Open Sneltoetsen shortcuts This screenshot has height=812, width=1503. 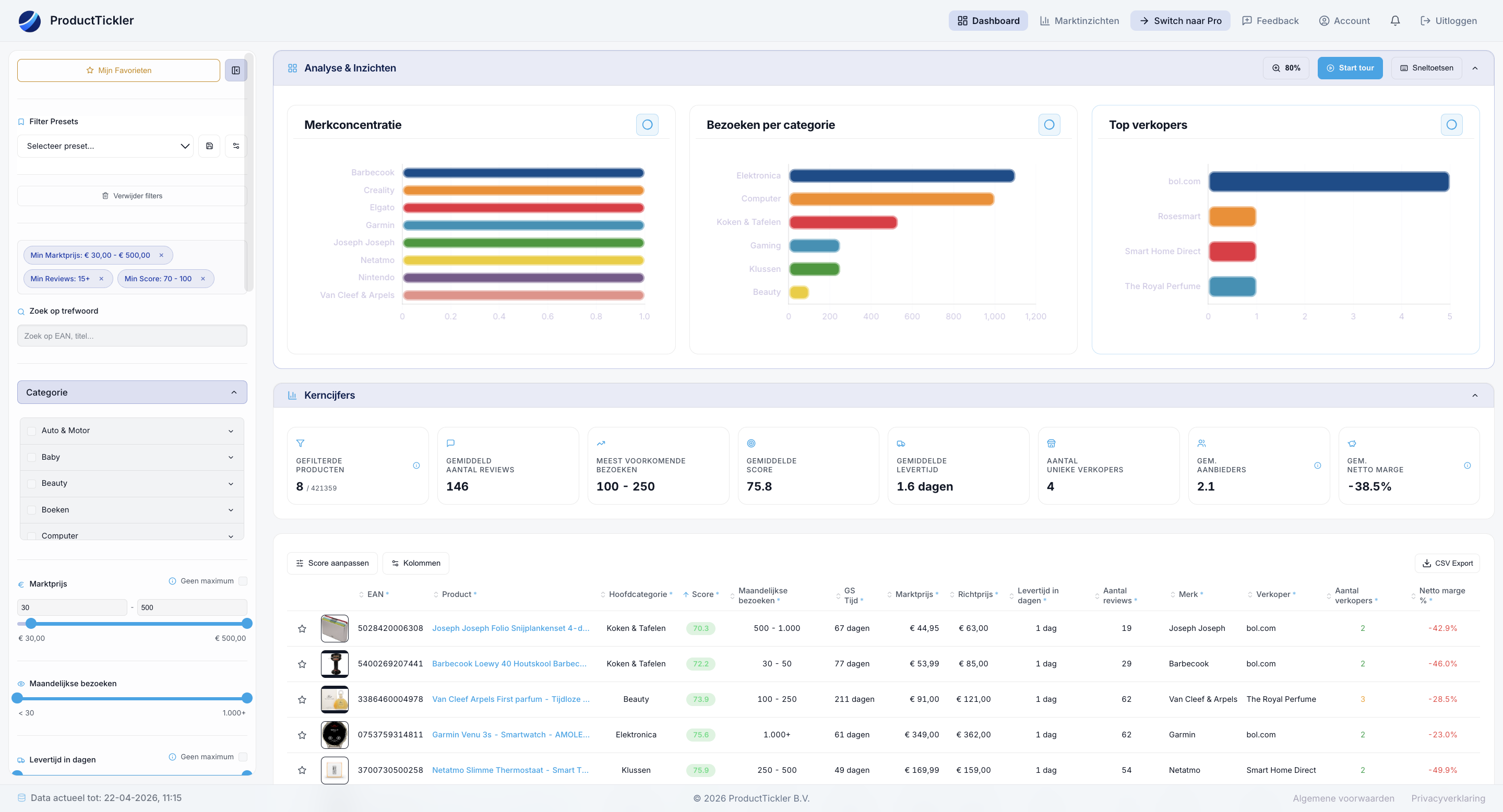click(1427, 68)
